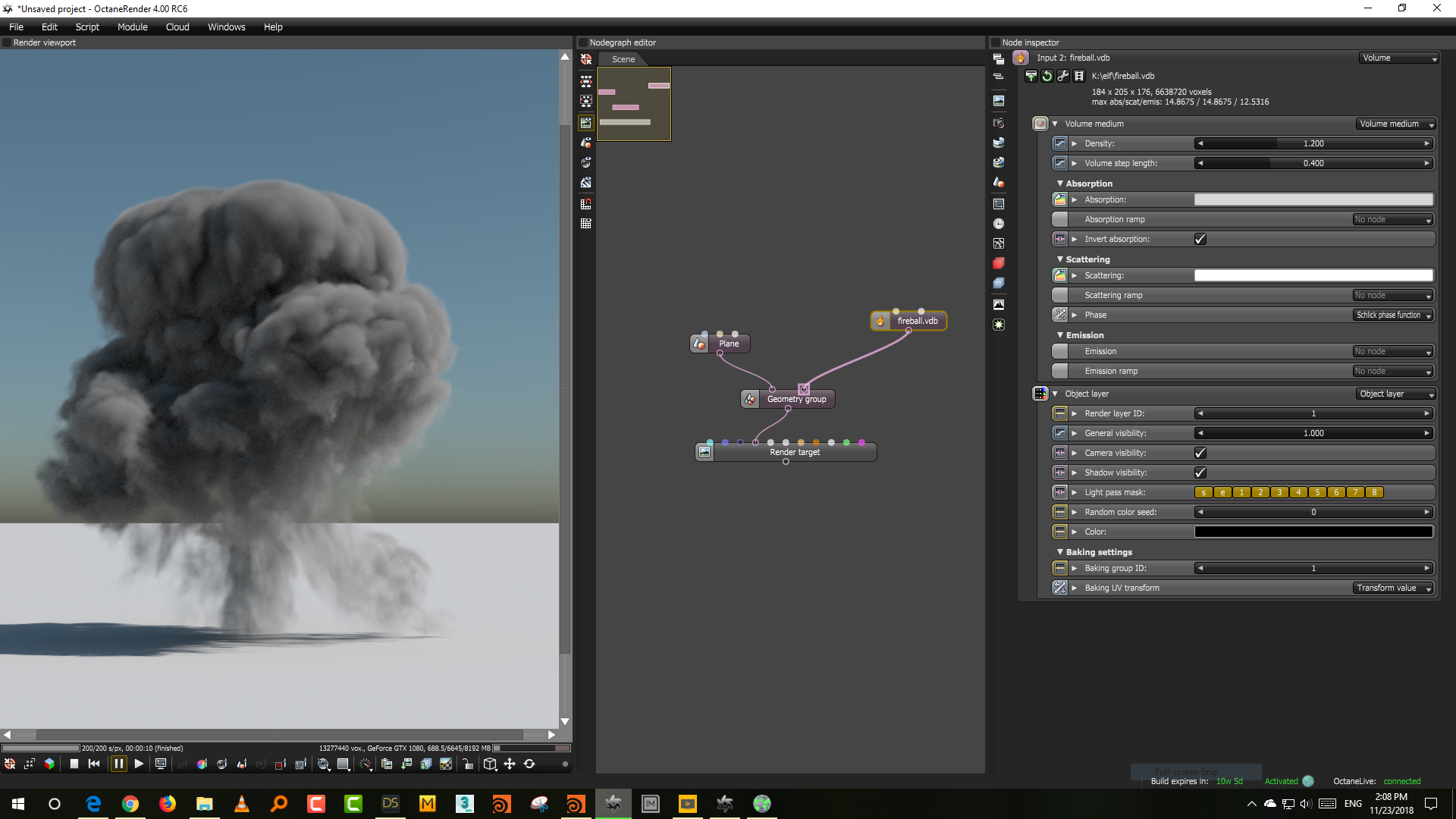The width and height of the screenshot is (1456, 819).
Task: Open the Schlick phase function dropdown
Action: 1394,315
